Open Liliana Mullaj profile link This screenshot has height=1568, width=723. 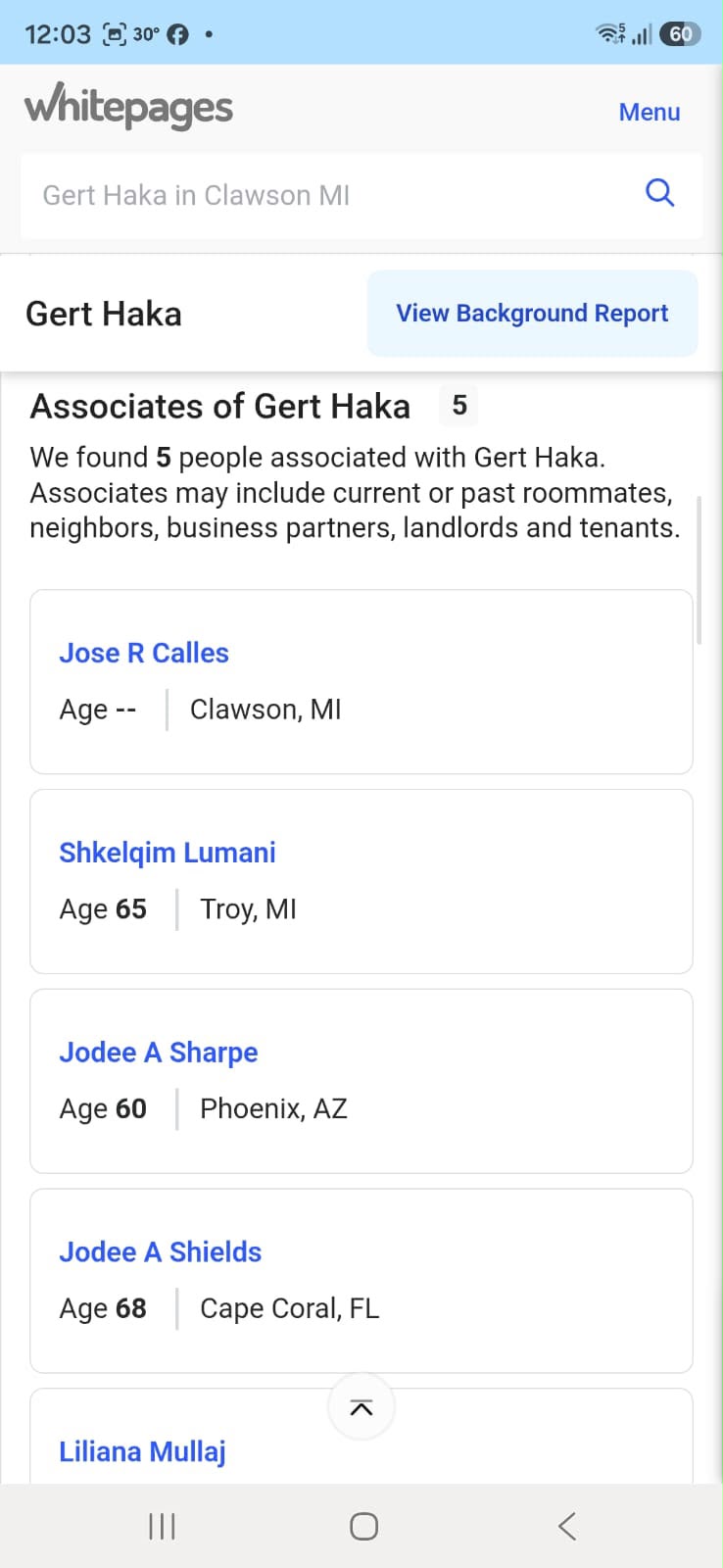[x=142, y=1452]
